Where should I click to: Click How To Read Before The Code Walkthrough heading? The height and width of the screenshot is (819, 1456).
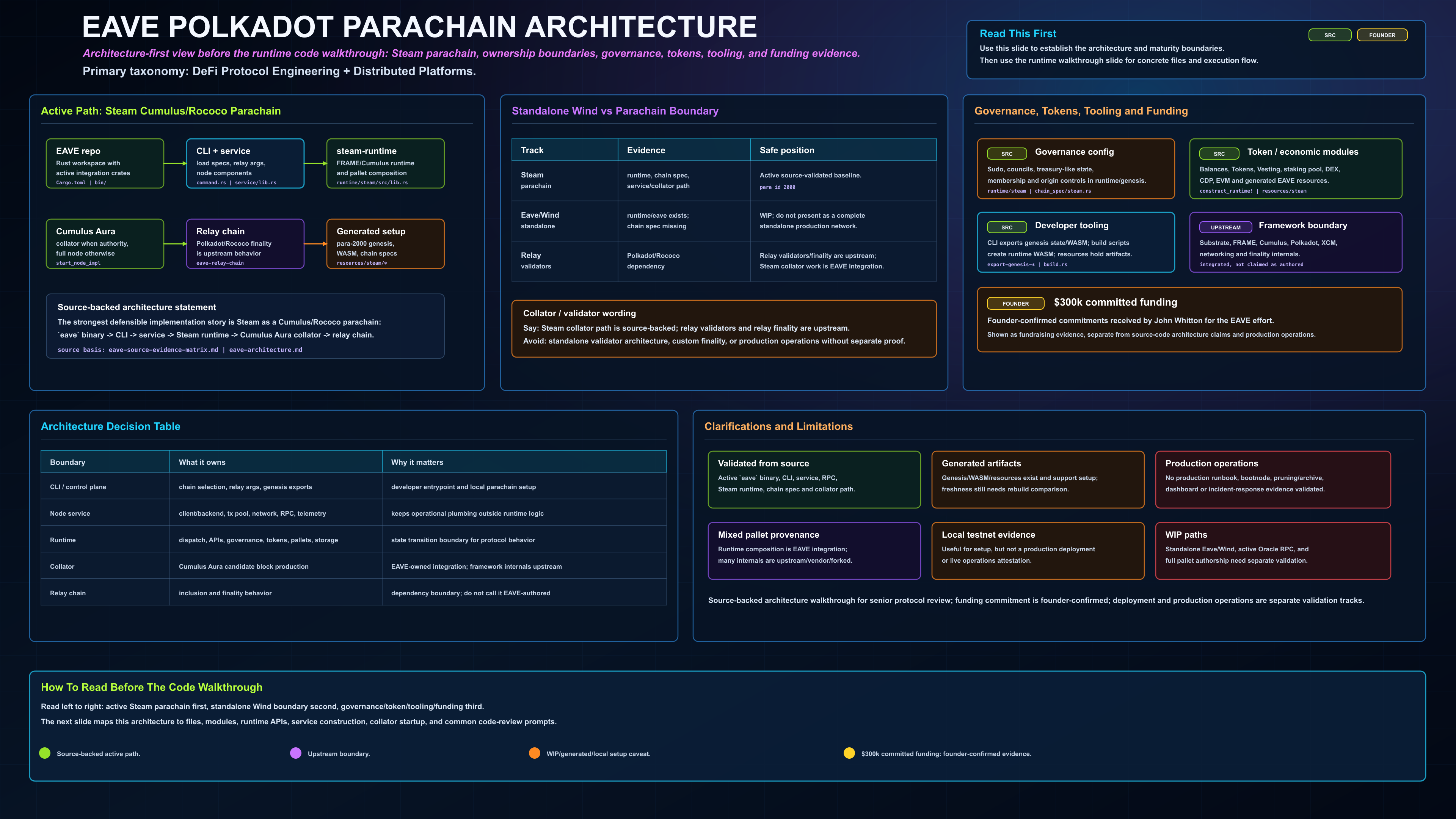tap(152, 687)
